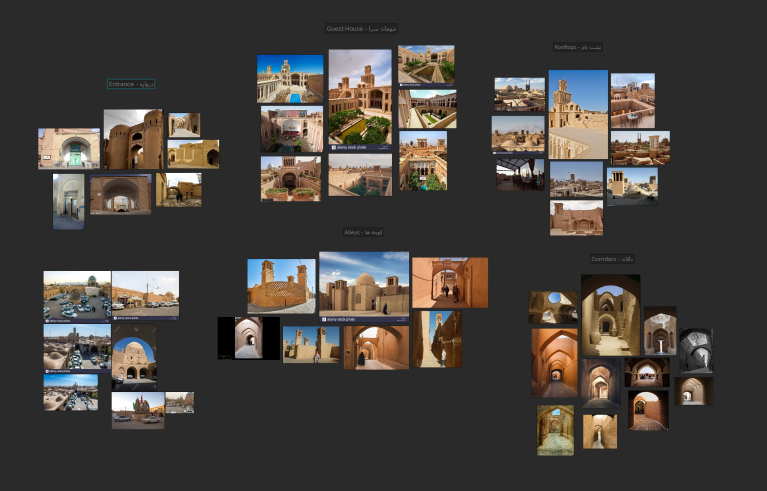Click the large central Guest House courtyard image
767x491 pixels.
(360, 99)
